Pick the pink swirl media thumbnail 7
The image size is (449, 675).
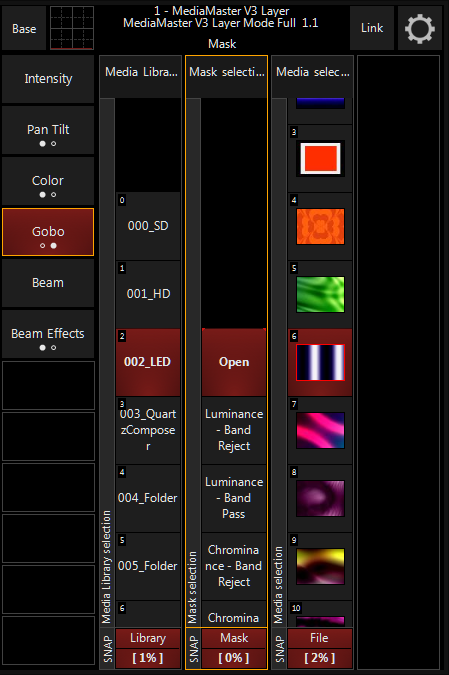[x=320, y=430]
